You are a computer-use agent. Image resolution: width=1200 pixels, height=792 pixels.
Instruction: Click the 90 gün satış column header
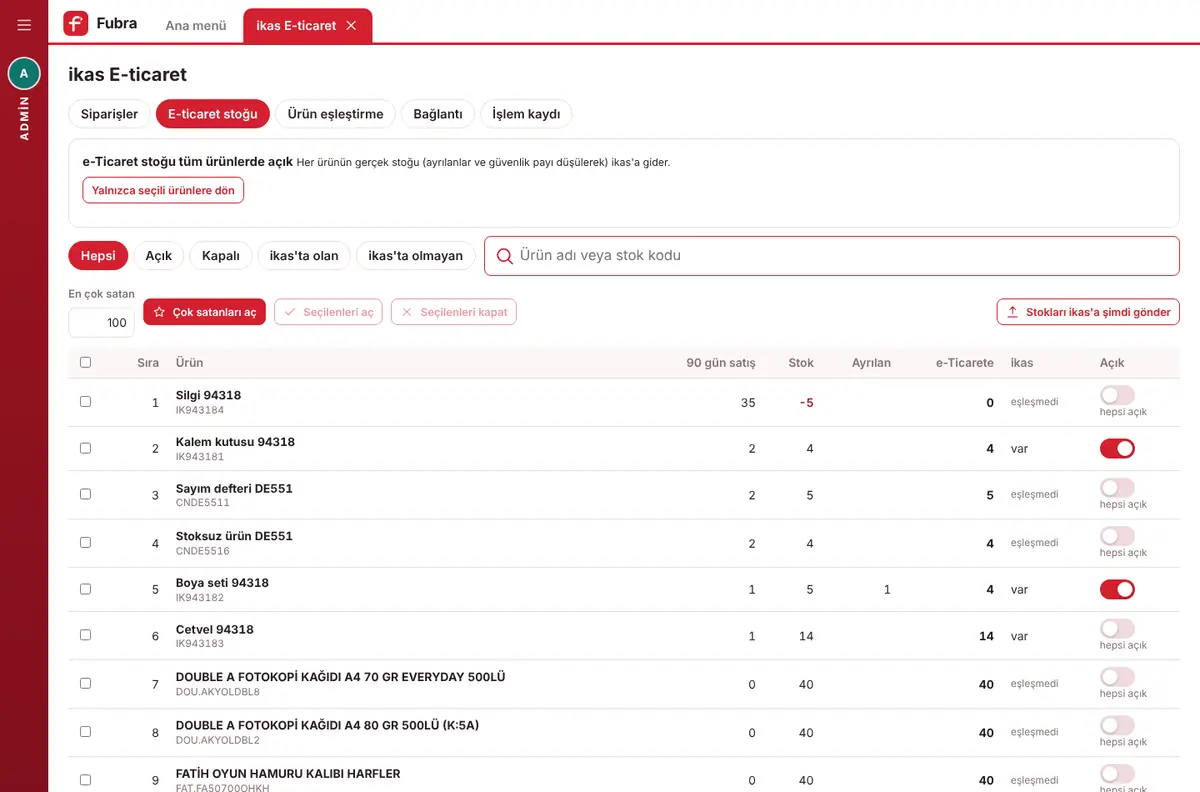(x=721, y=363)
